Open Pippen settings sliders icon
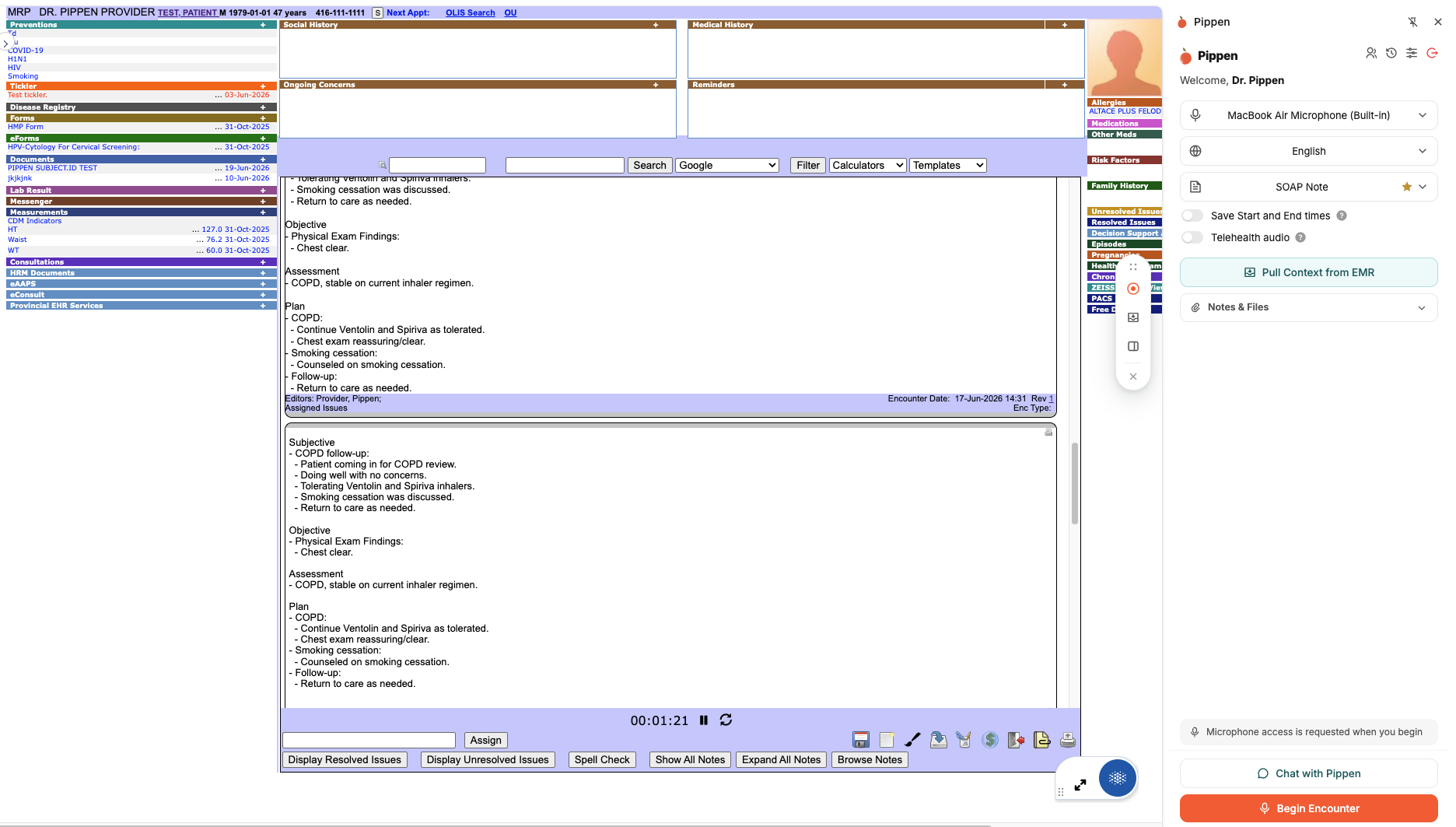The width and height of the screenshot is (1456, 827). click(1412, 53)
